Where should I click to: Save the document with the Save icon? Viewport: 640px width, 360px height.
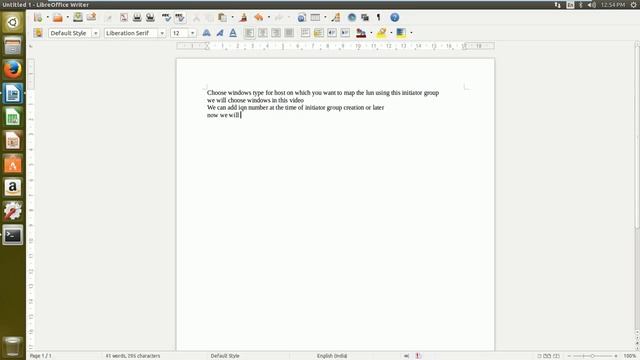(78, 17)
